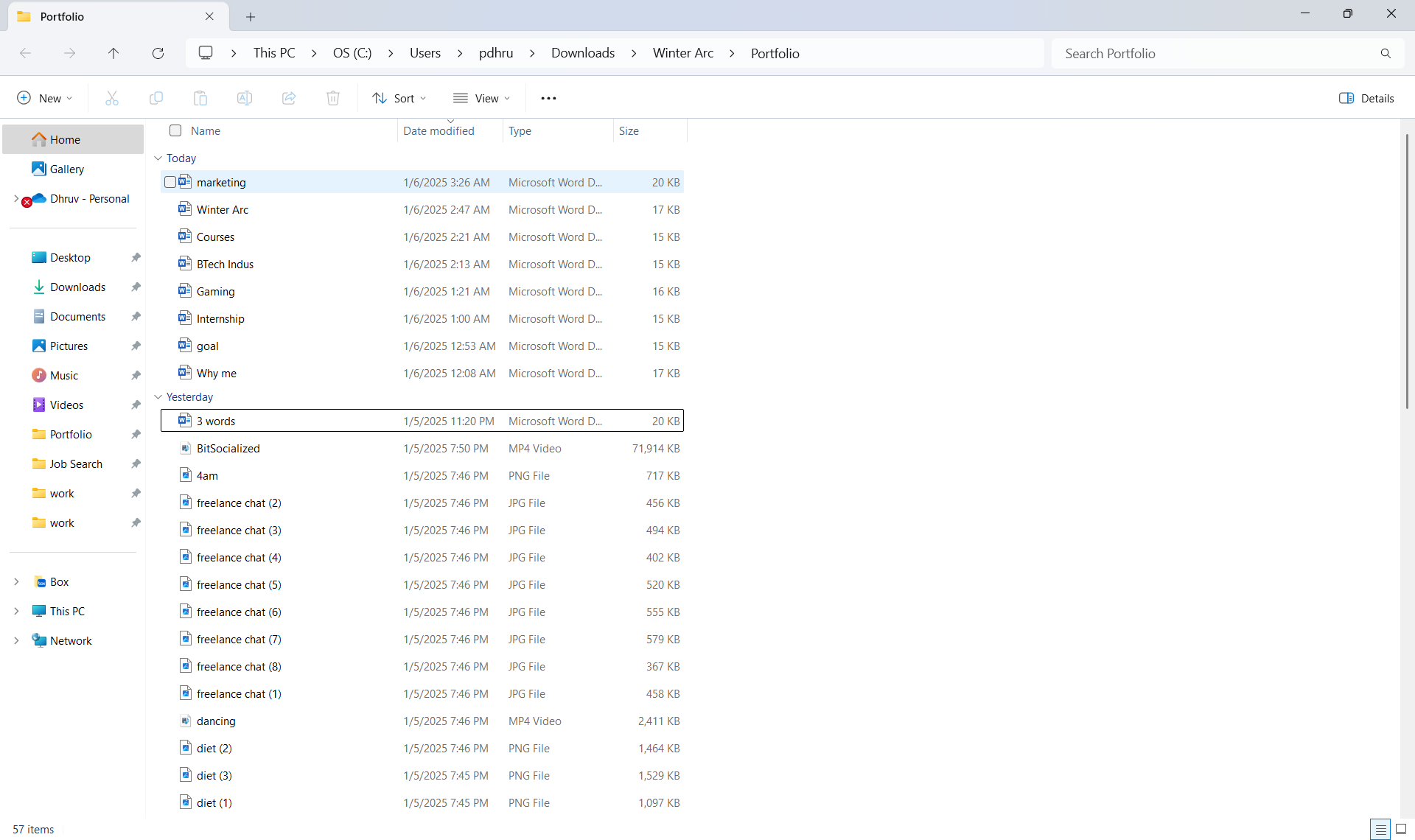The height and width of the screenshot is (840, 1415).
Task: Select the BitSocialized video file
Action: click(x=422, y=448)
